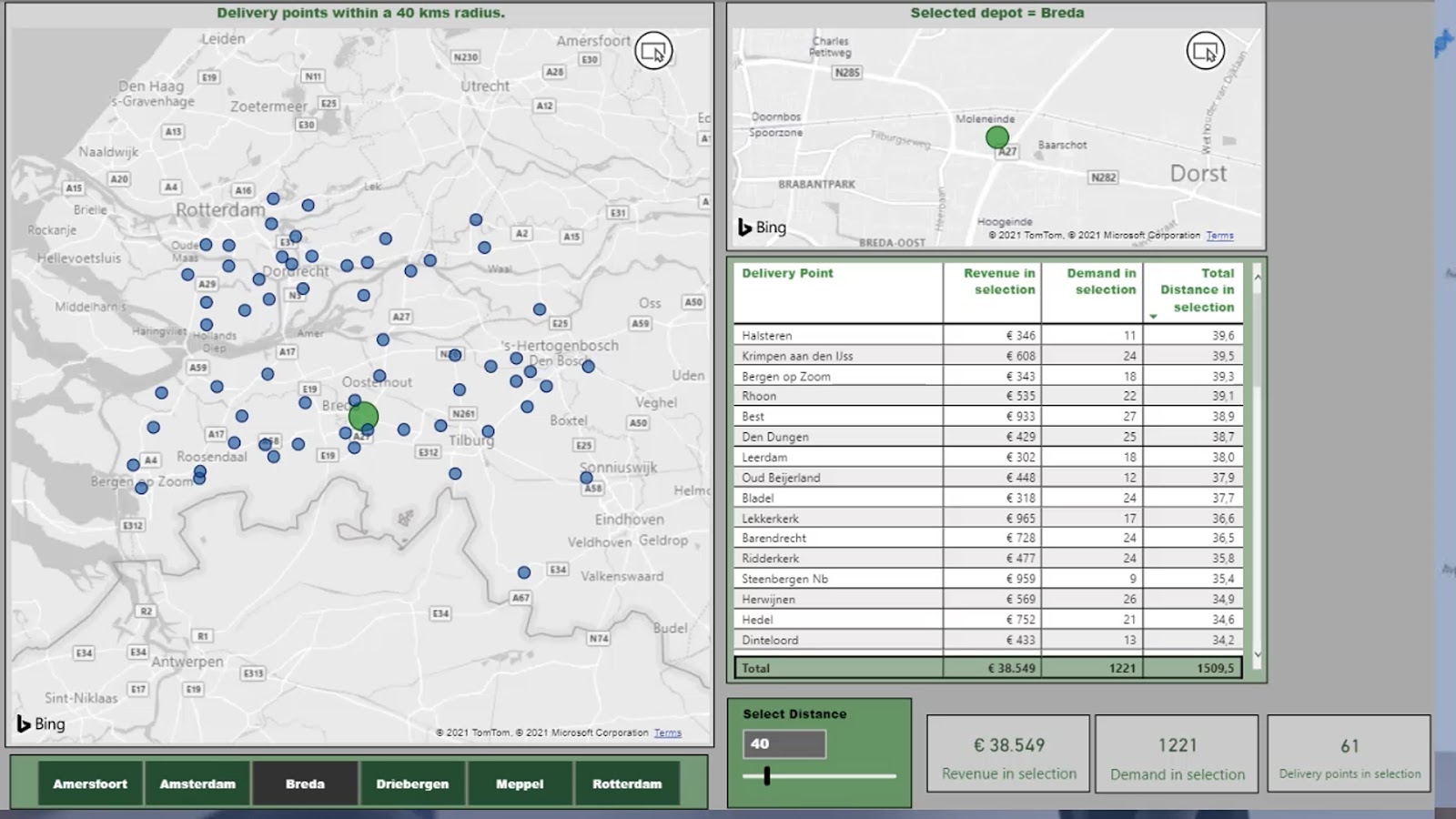
Task: Sort table by Delivery Point header
Action: tap(787, 273)
